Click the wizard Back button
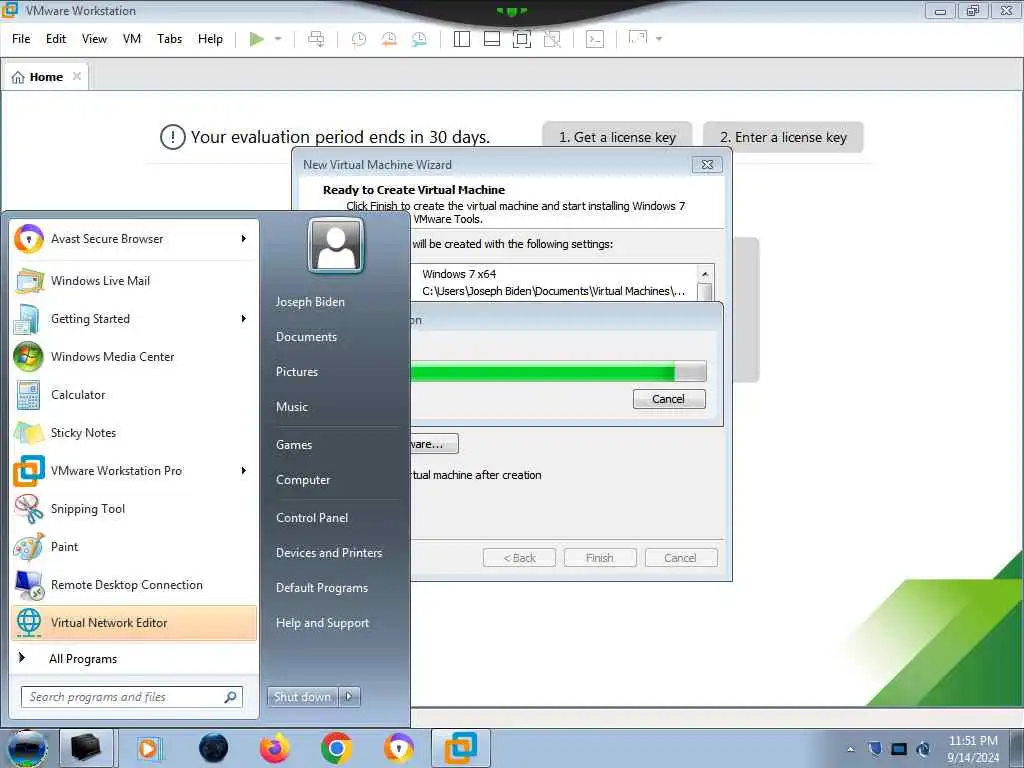 coord(519,558)
